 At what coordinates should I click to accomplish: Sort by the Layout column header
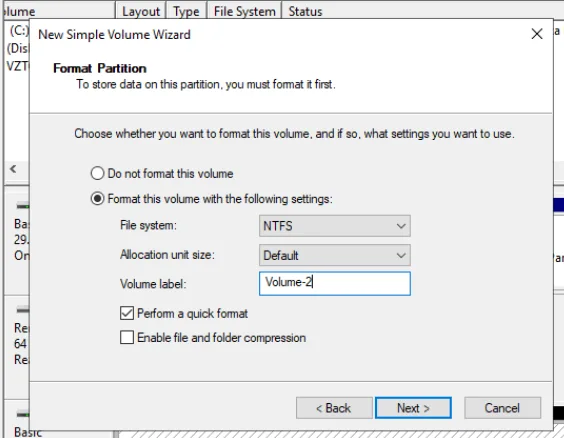point(141,11)
